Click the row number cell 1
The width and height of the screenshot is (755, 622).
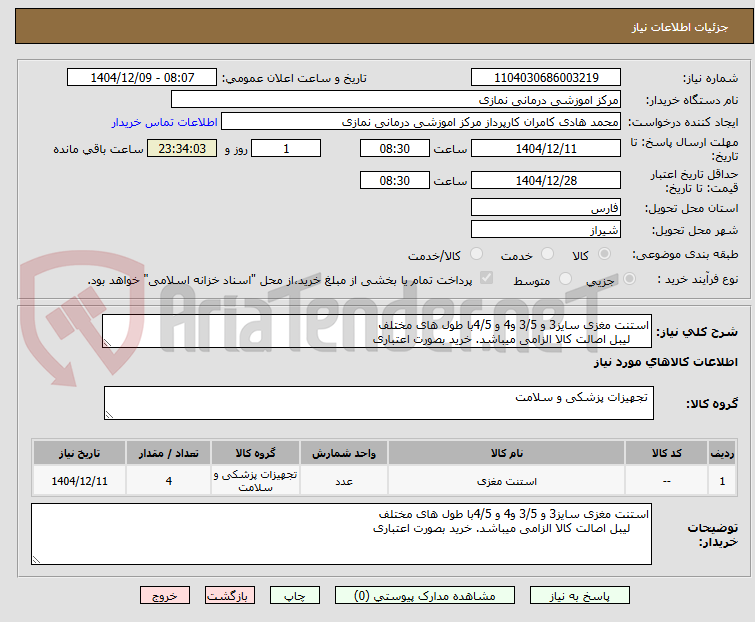(x=722, y=480)
